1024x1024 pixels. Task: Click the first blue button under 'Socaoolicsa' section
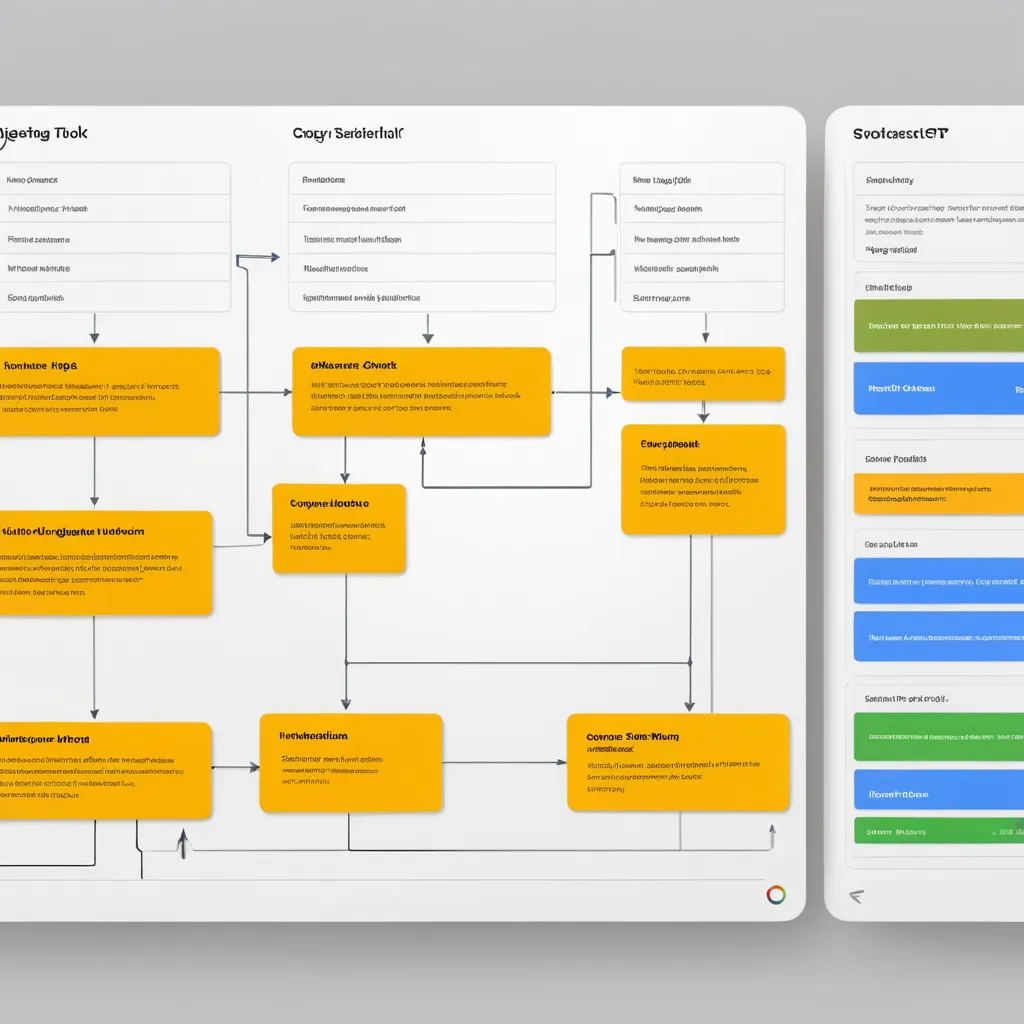[938, 581]
